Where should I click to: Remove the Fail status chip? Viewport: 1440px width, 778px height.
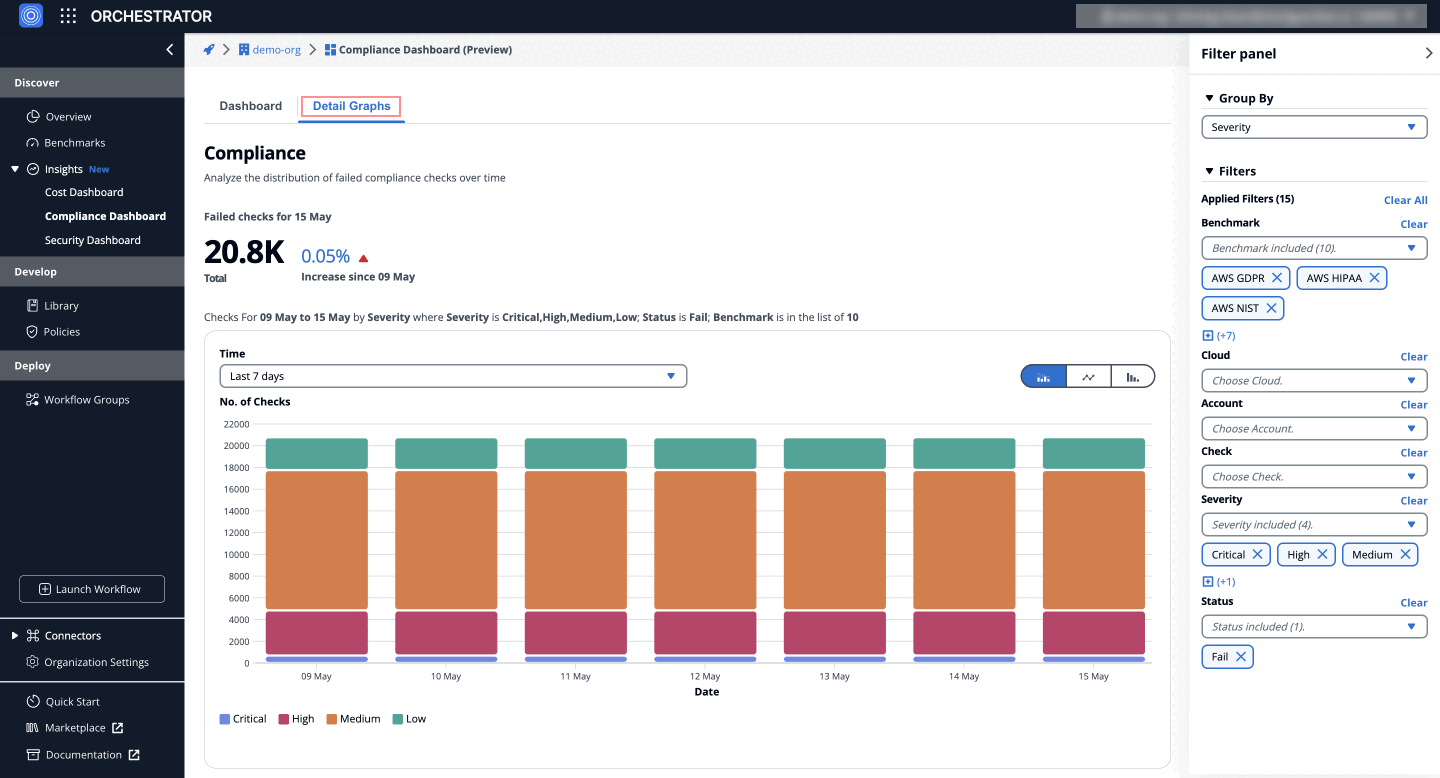(x=1240, y=657)
